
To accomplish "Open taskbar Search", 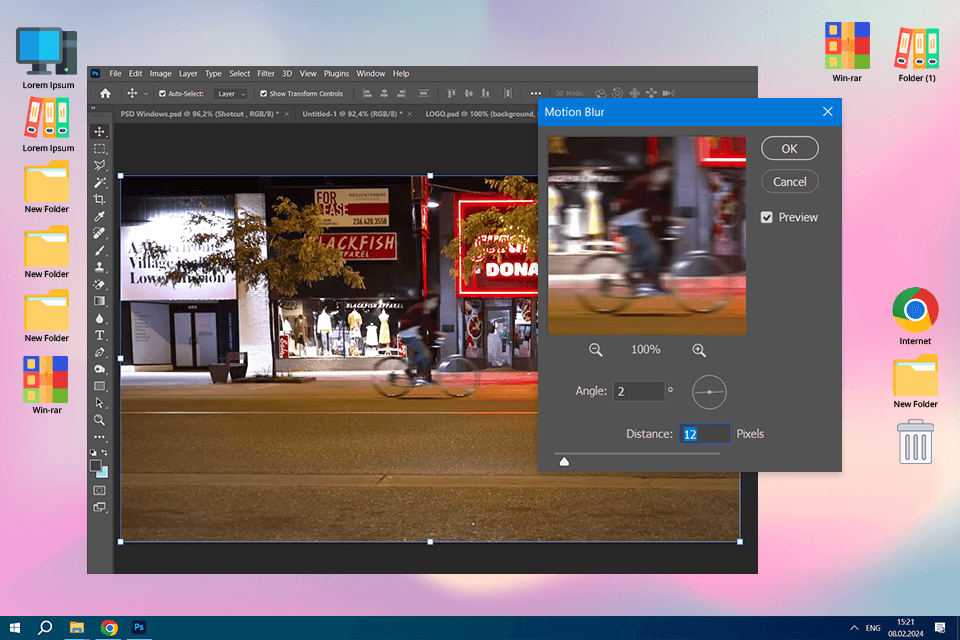I will [x=45, y=628].
